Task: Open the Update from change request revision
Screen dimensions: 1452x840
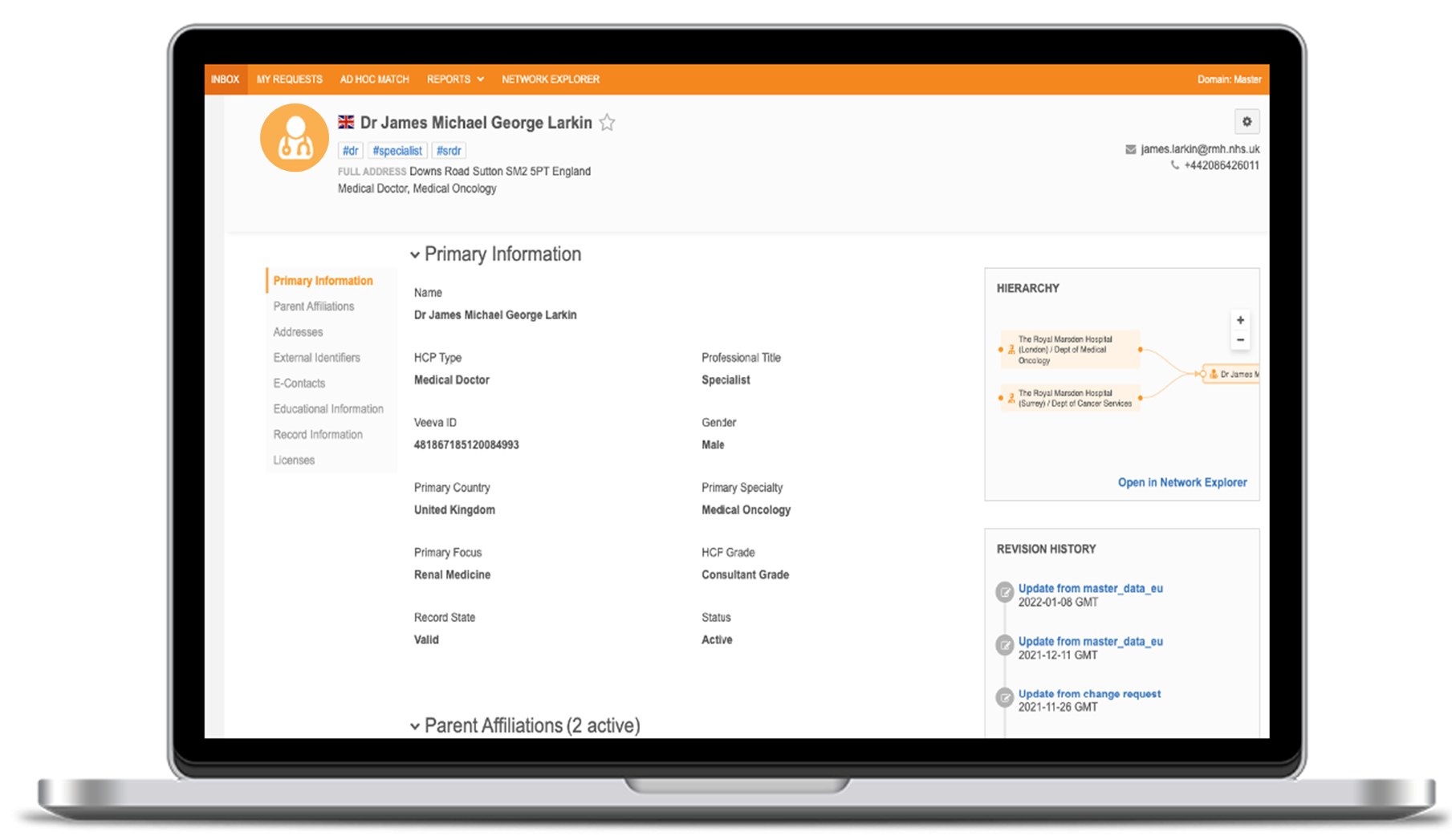Action: tap(1088, 694)
